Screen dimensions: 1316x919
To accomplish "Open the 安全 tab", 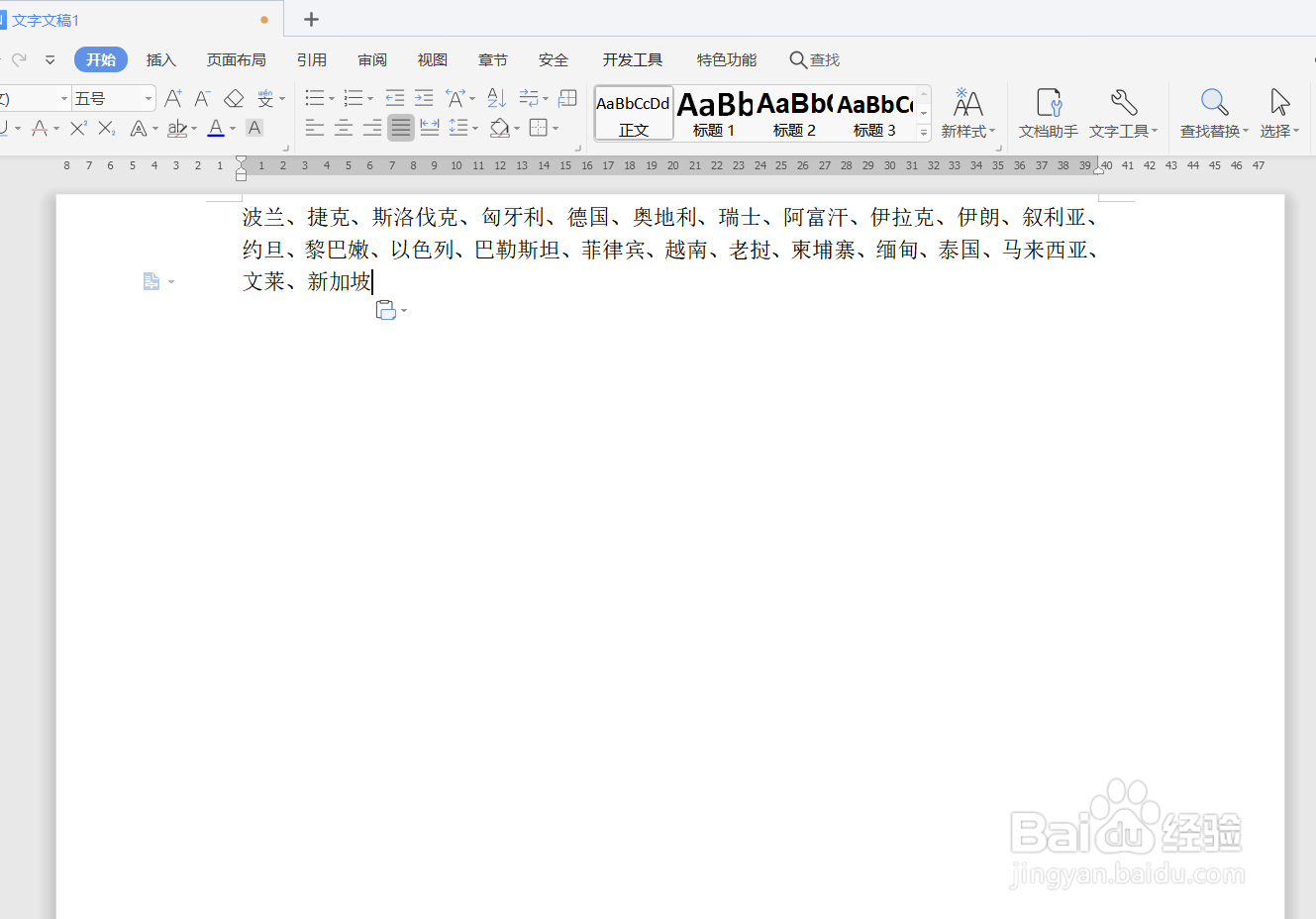I will (554, 59).
